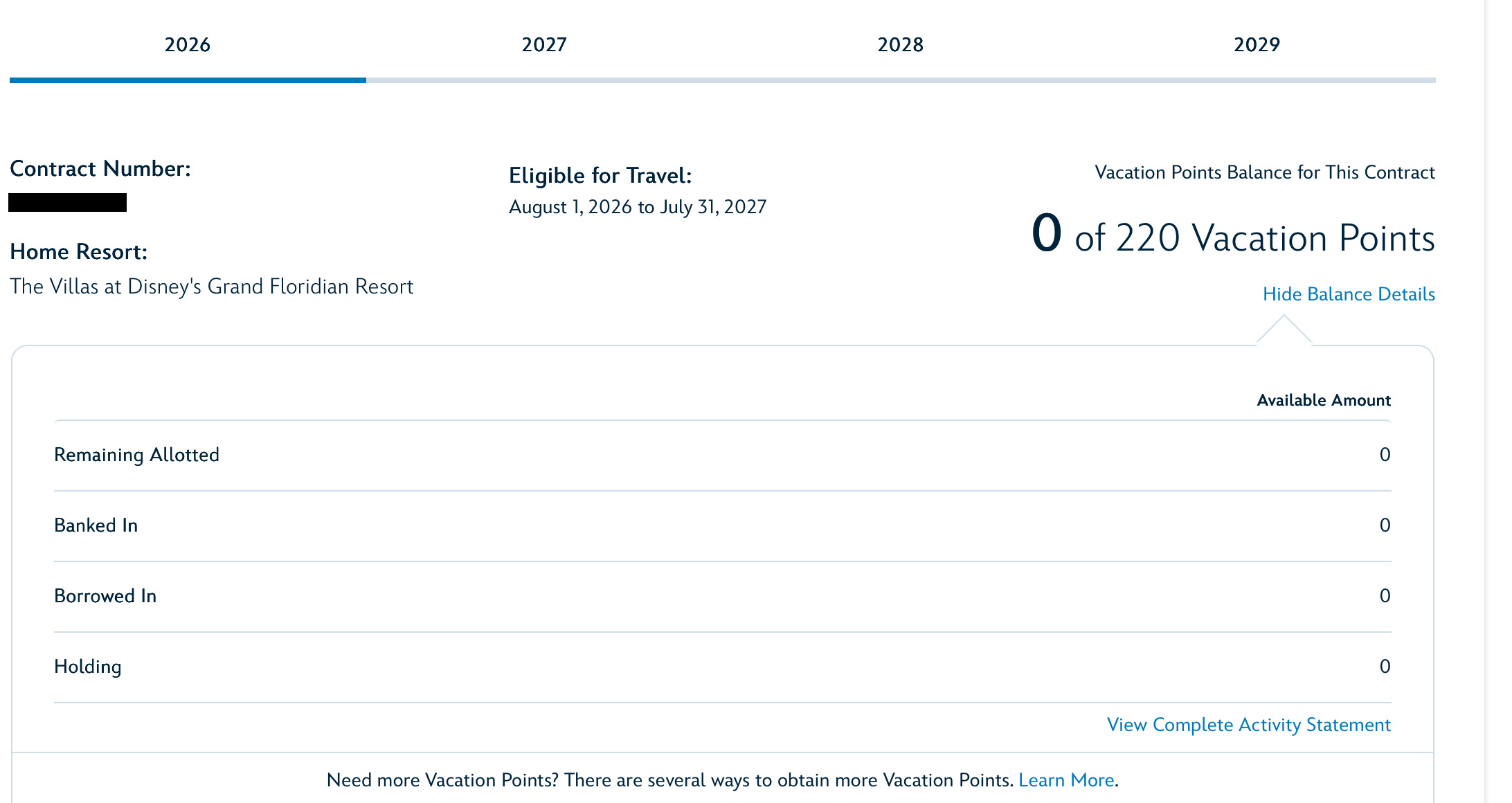Screen dimensions: 1512x803
Task: Click the Eligible for Travel heading
Action: [600, 176]
